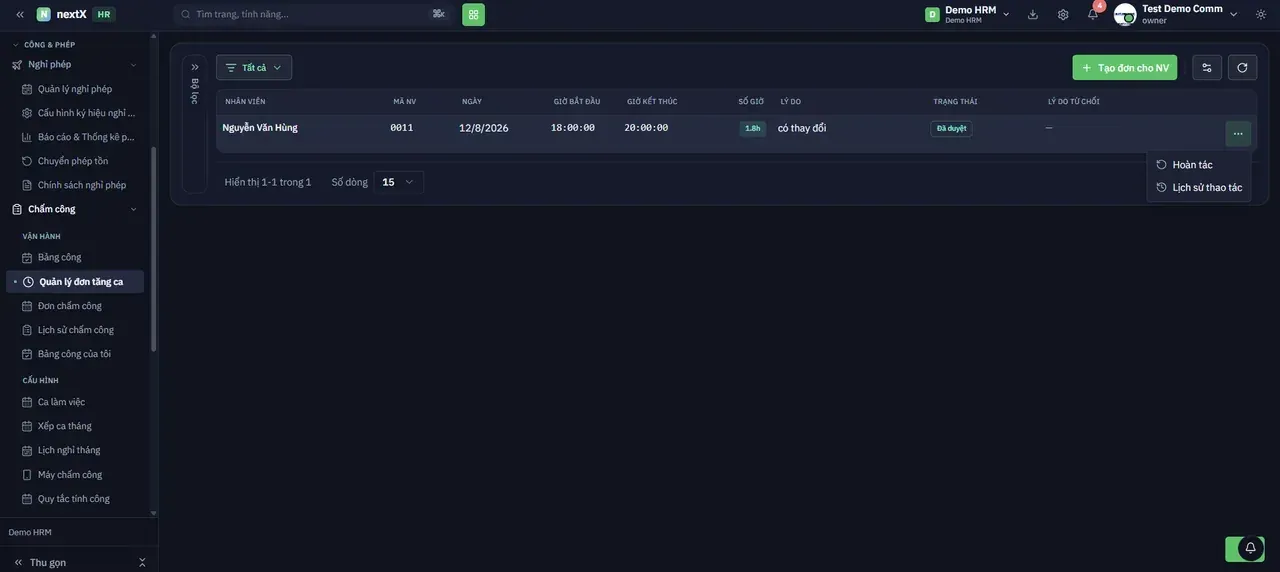Collapse the sidebar with double chevron icon
The width and height of the screenshot is (1280, 572).
click(19, 14)
